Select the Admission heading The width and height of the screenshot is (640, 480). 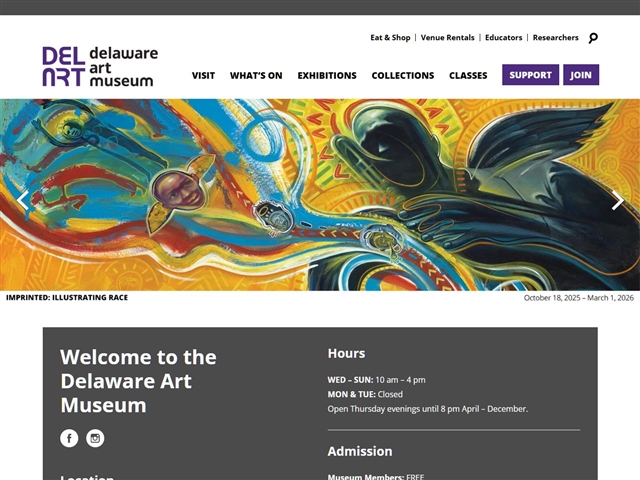[360, 451]
